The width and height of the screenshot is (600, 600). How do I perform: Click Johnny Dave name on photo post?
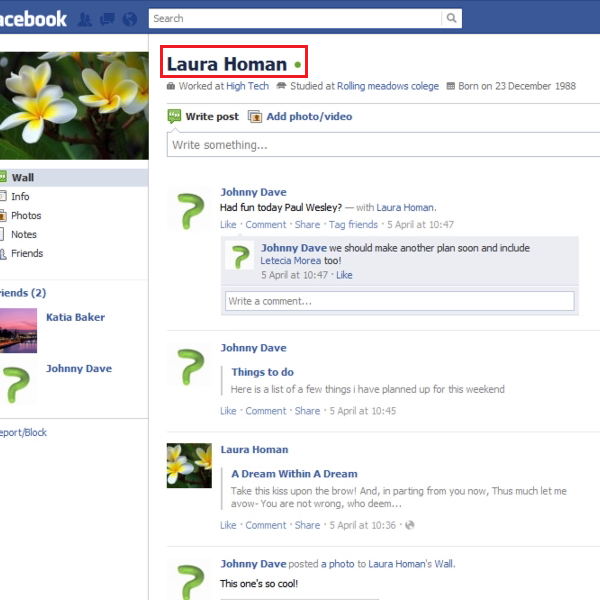(x=253, y=564)
